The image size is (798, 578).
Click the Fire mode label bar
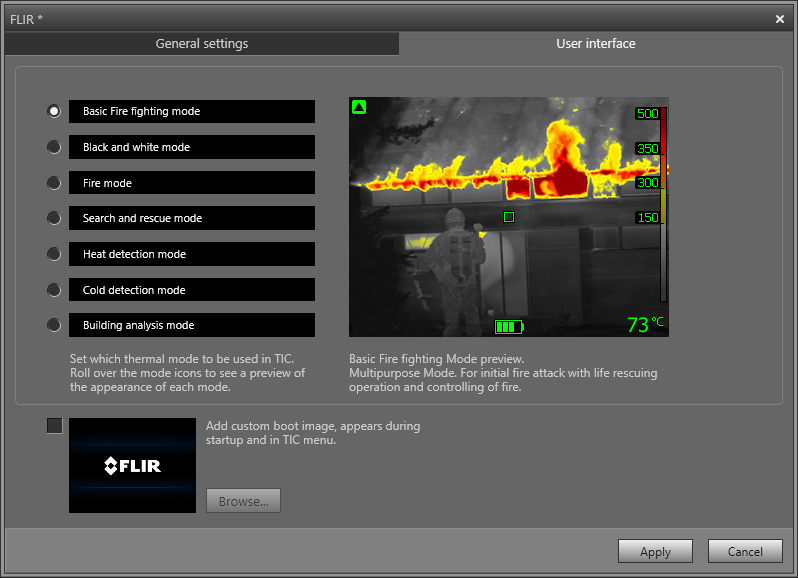(192, 183)
